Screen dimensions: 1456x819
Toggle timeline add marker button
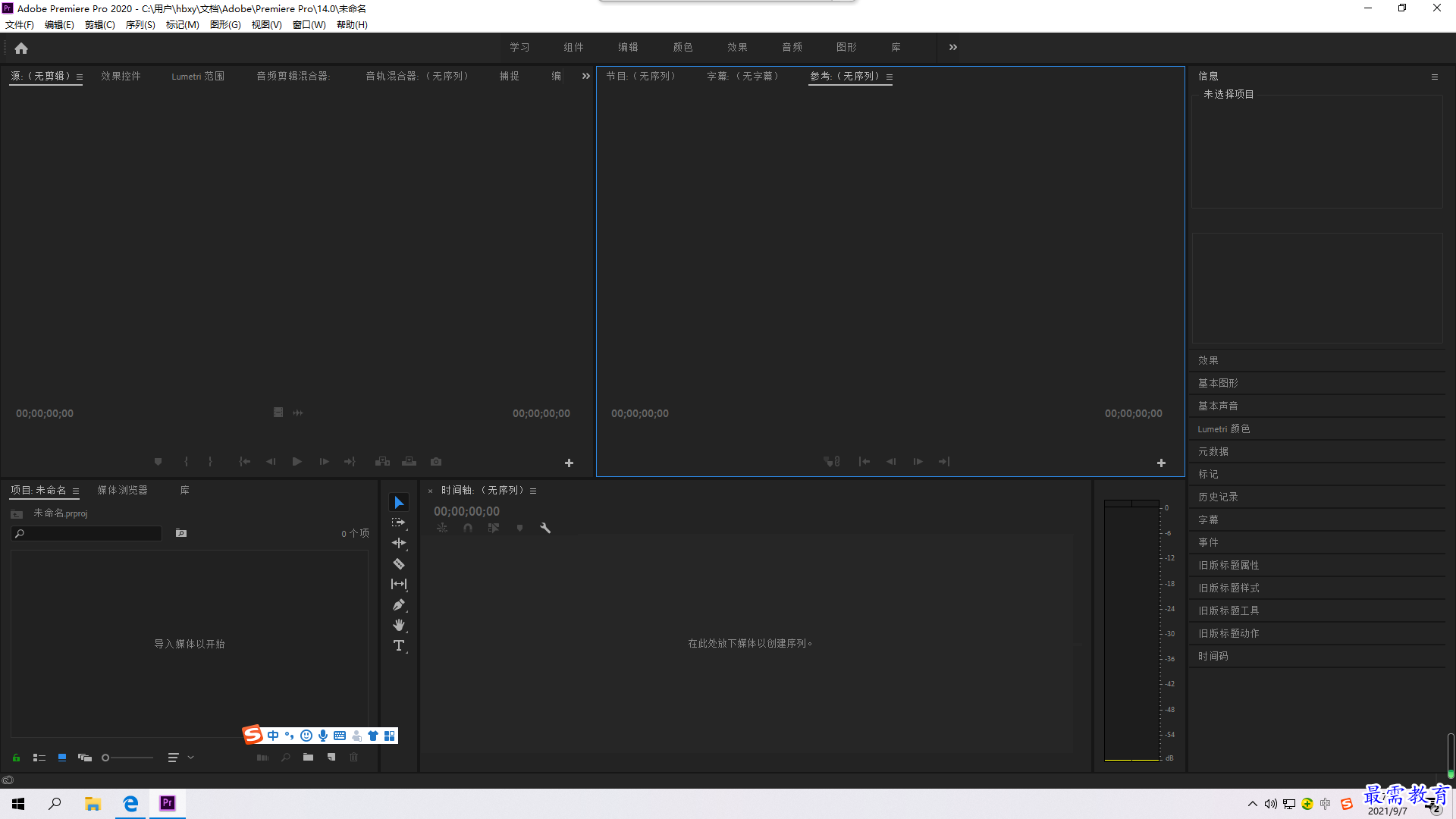(x=519, y=528)
